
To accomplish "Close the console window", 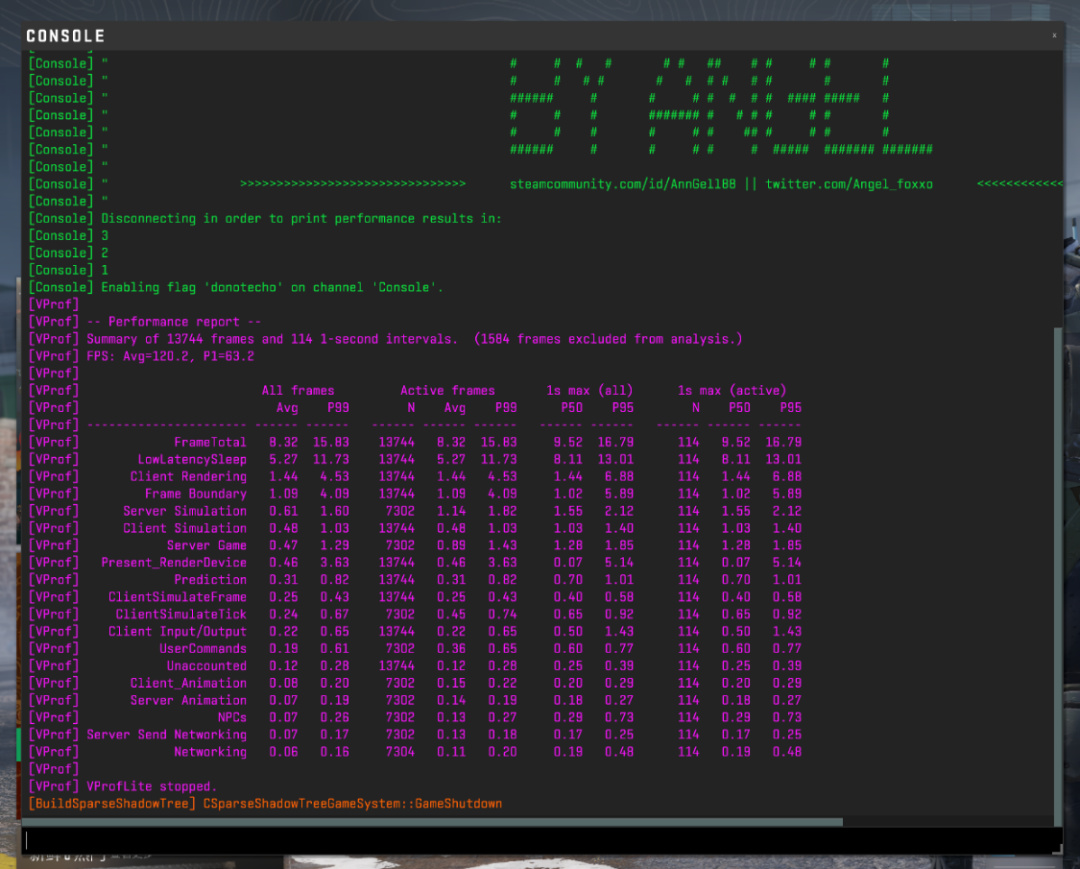I will tap(1054, 35).
